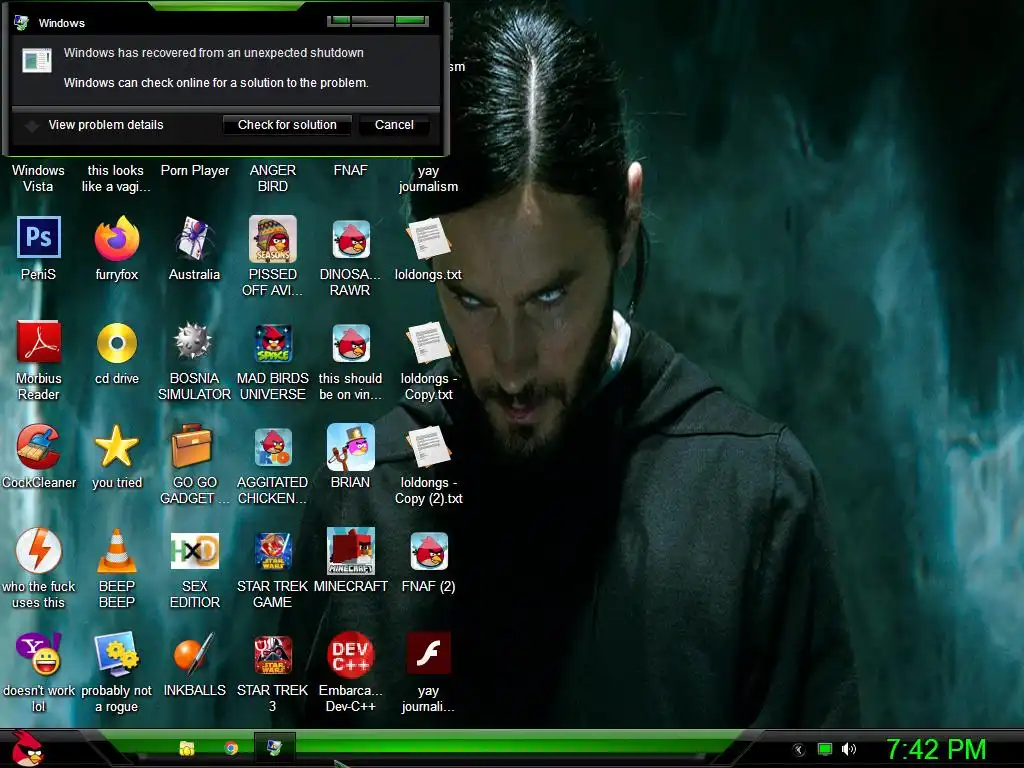The height and width of the screenshot is (768, 1024).
Task: Click the green network tray icon
Action: pyautogui.click(x=825, y=749)
